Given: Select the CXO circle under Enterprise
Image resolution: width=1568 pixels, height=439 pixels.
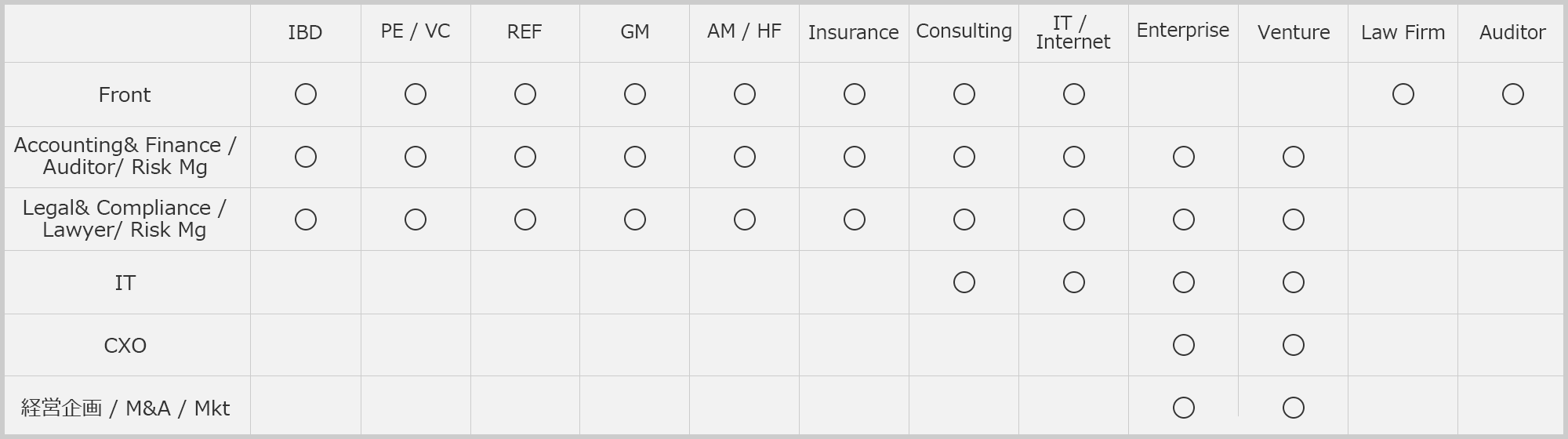Looking at the screenshot, I should [1184, 345].
